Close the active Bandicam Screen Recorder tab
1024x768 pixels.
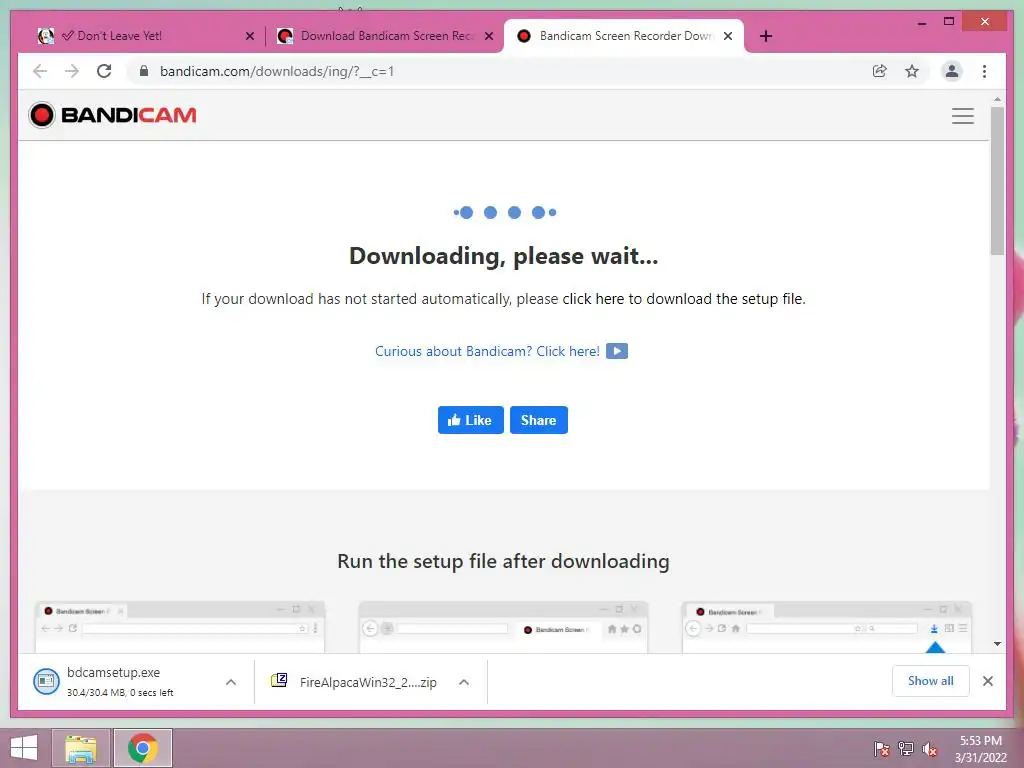[728, 37]
